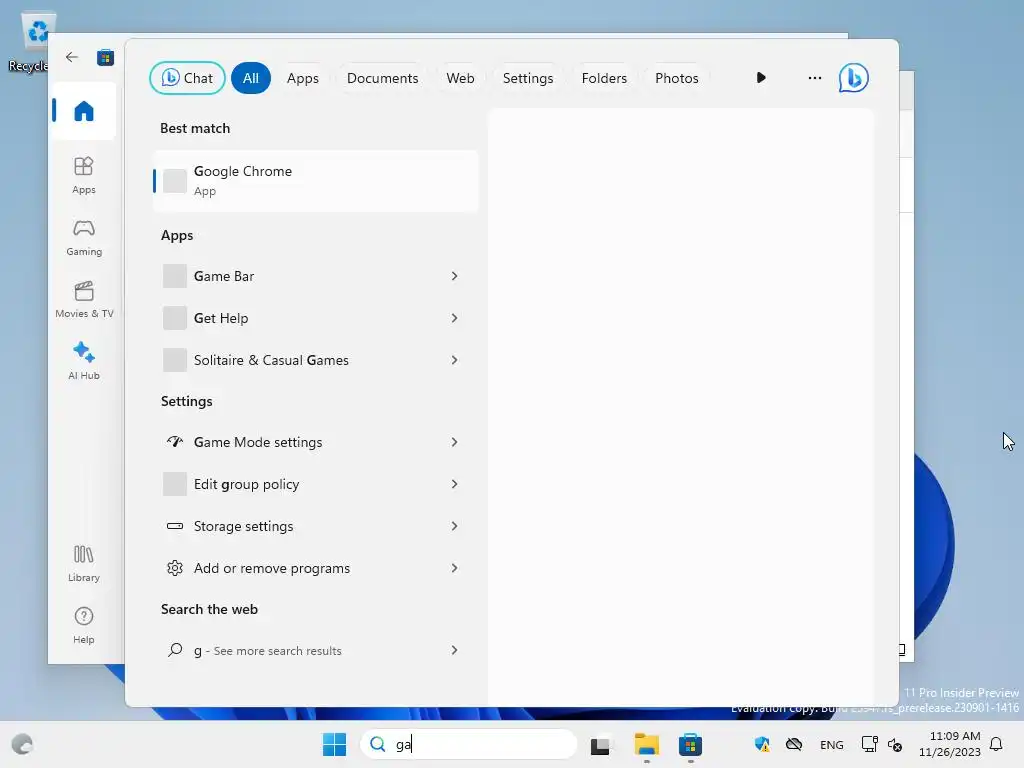Click the Storage settings drive icon
This screenshot has height=768, width=1024.
(174, 526)
